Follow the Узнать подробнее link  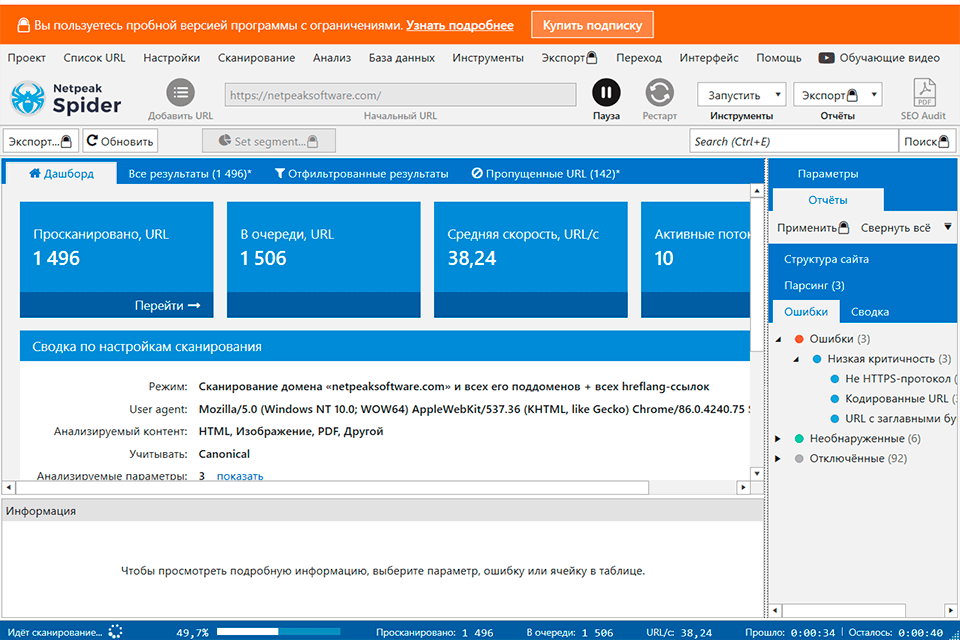[x=460, y=25]
